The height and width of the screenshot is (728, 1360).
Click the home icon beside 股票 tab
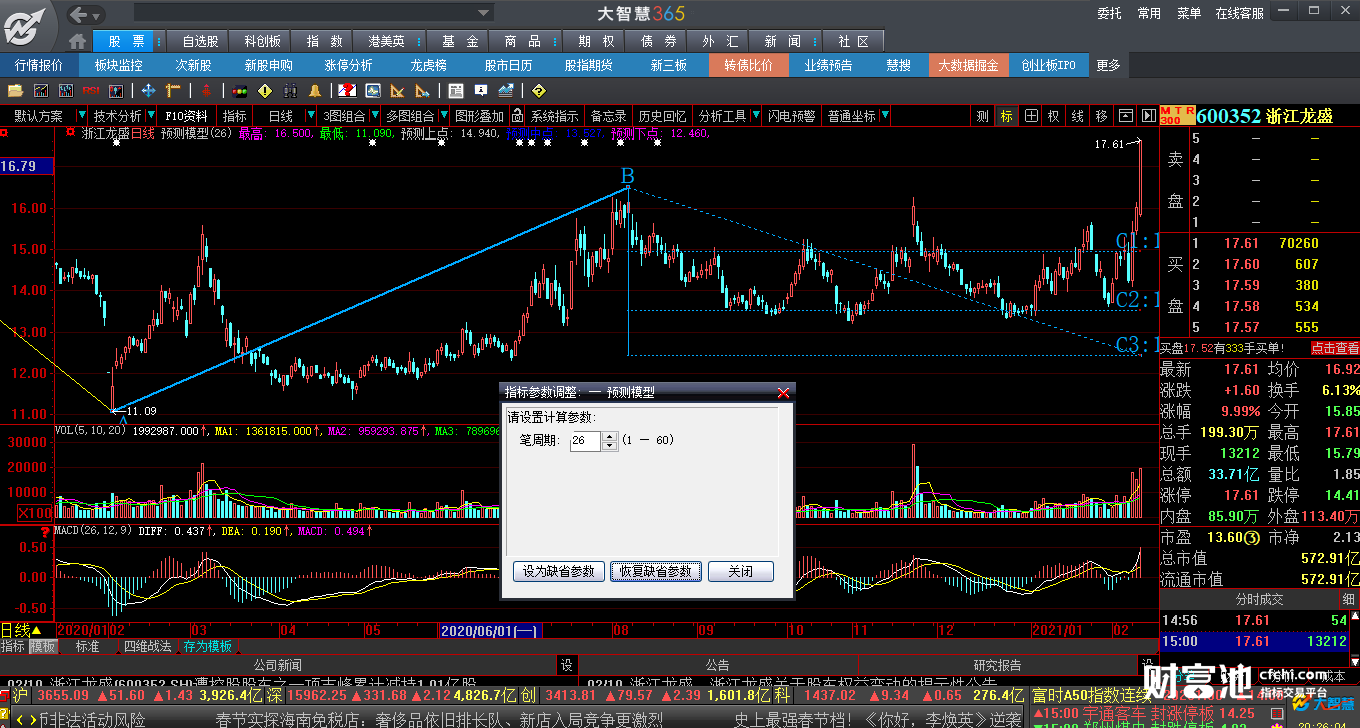[78, 41]
